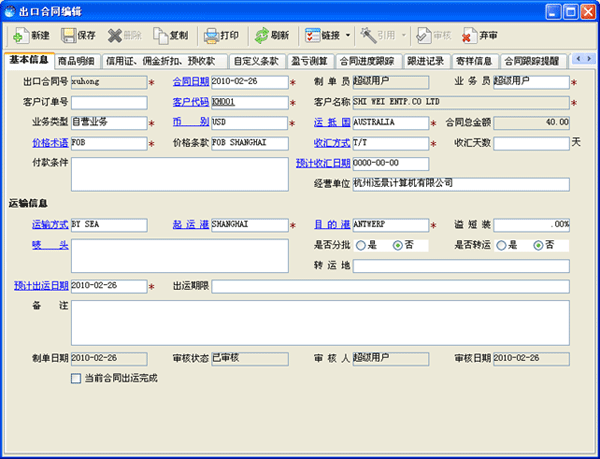Click the 新建 (New) toolbar icon
Screen dimensions: 600x459
coord(21,36)
